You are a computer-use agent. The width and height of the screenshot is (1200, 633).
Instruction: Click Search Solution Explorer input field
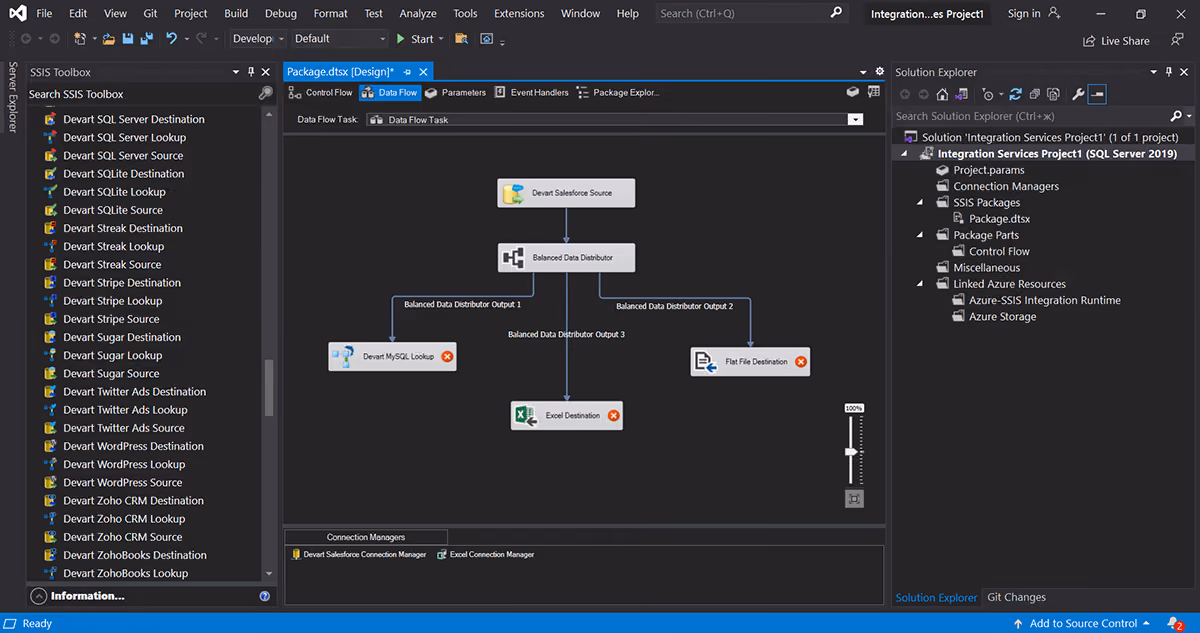coord(1030,117)
